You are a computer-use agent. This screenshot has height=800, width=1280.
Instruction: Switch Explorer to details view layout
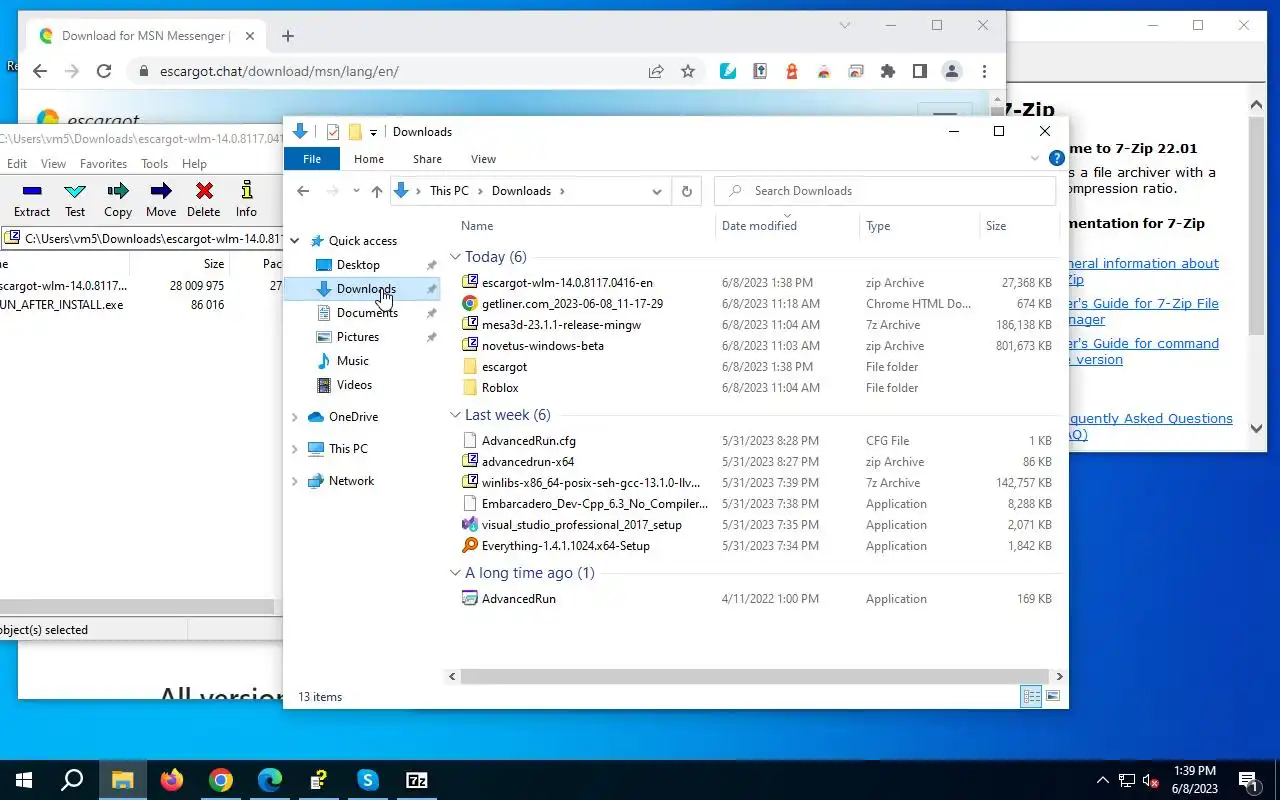tap(1030, 697)
